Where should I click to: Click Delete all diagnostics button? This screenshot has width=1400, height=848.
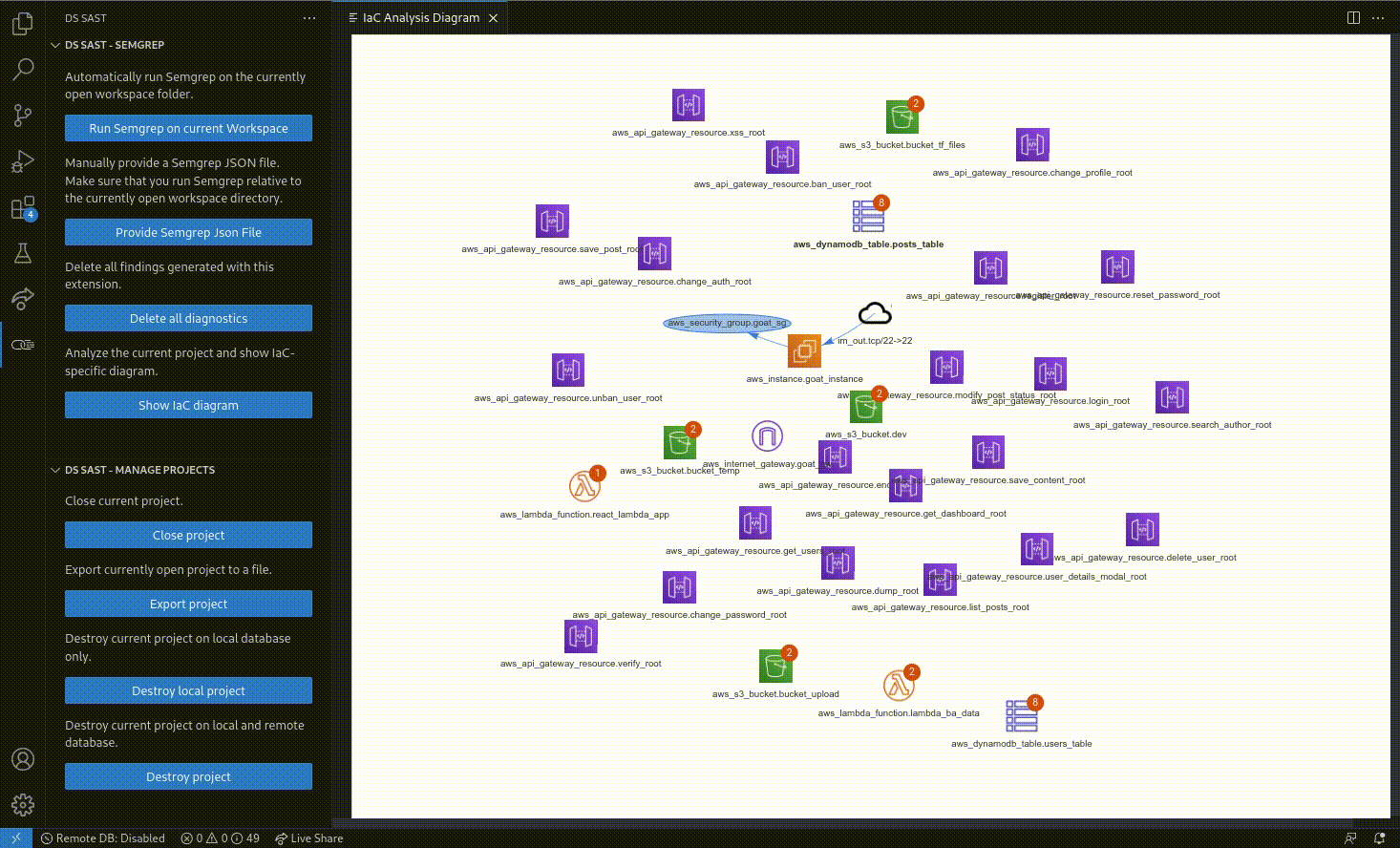pos(188,318)
